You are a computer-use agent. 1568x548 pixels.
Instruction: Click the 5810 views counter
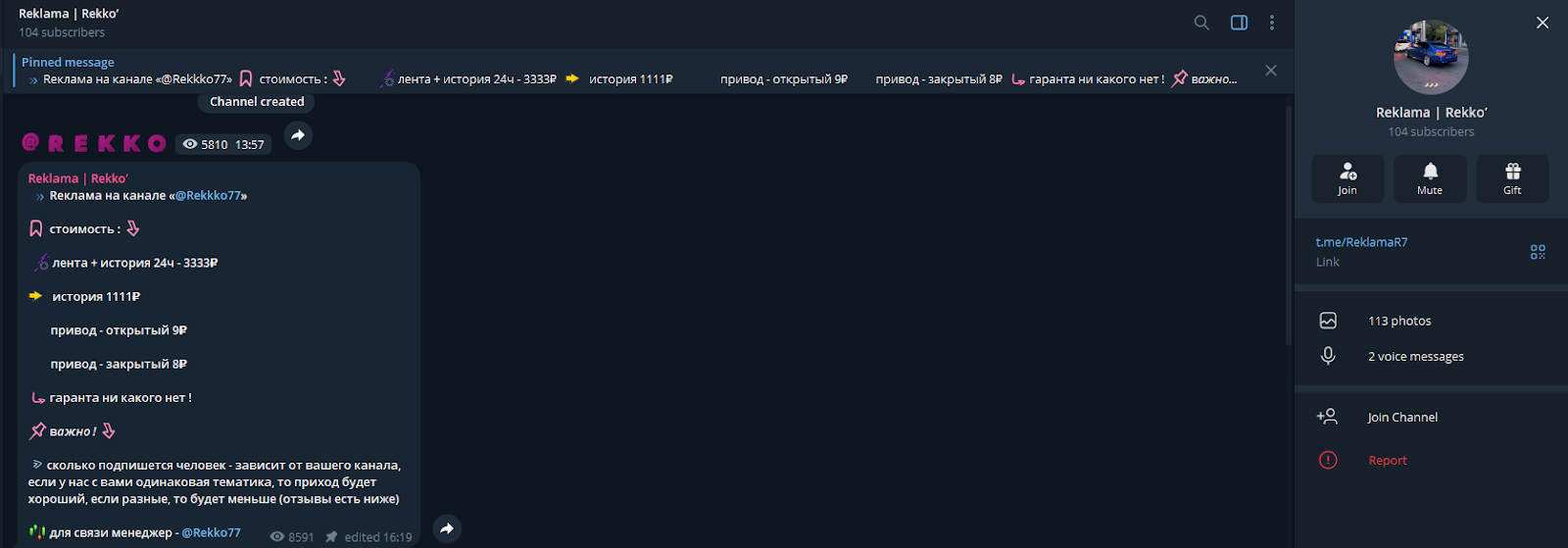click(206, 144)
